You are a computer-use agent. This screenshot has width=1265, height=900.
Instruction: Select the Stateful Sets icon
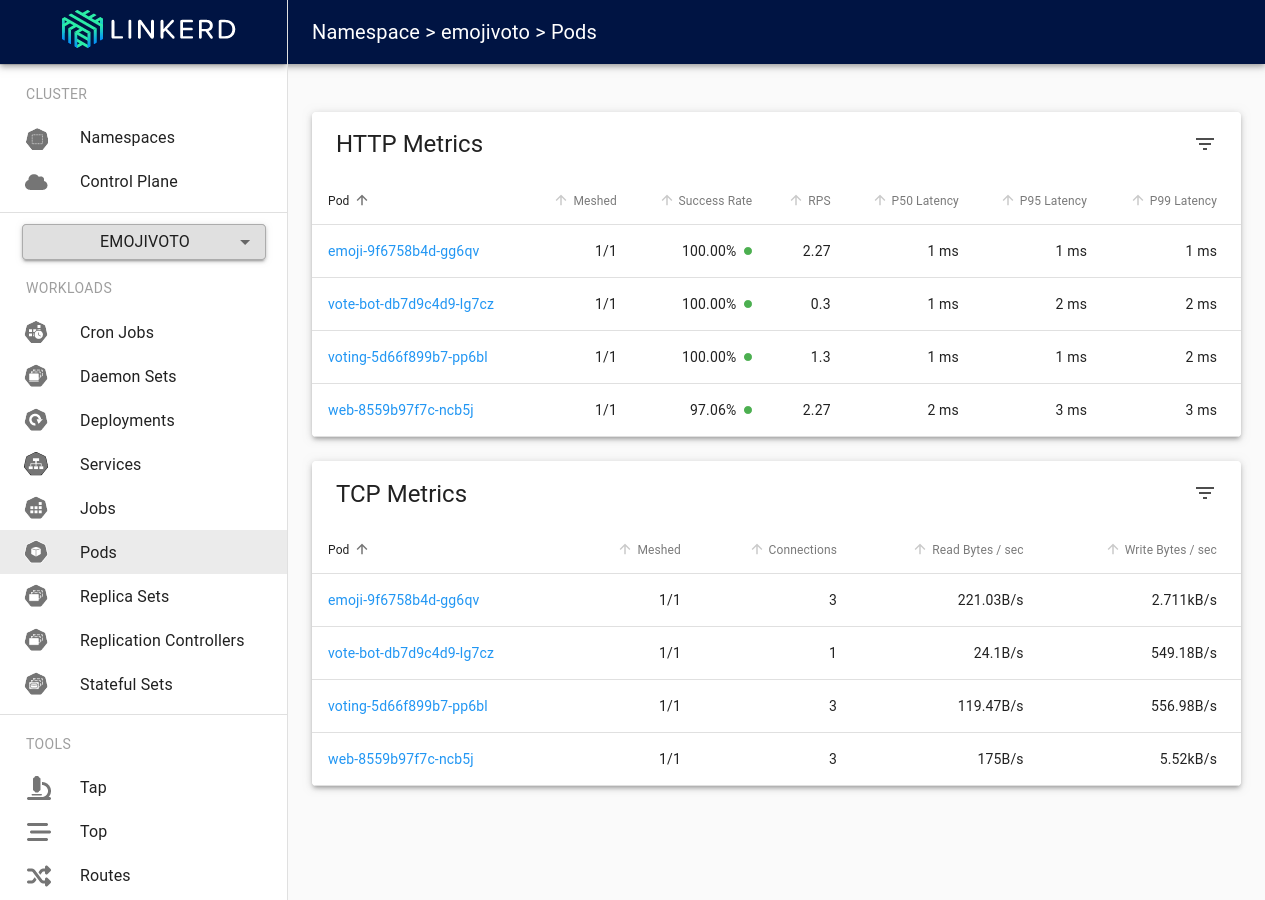pyautogui.click(x=37, y=684)
